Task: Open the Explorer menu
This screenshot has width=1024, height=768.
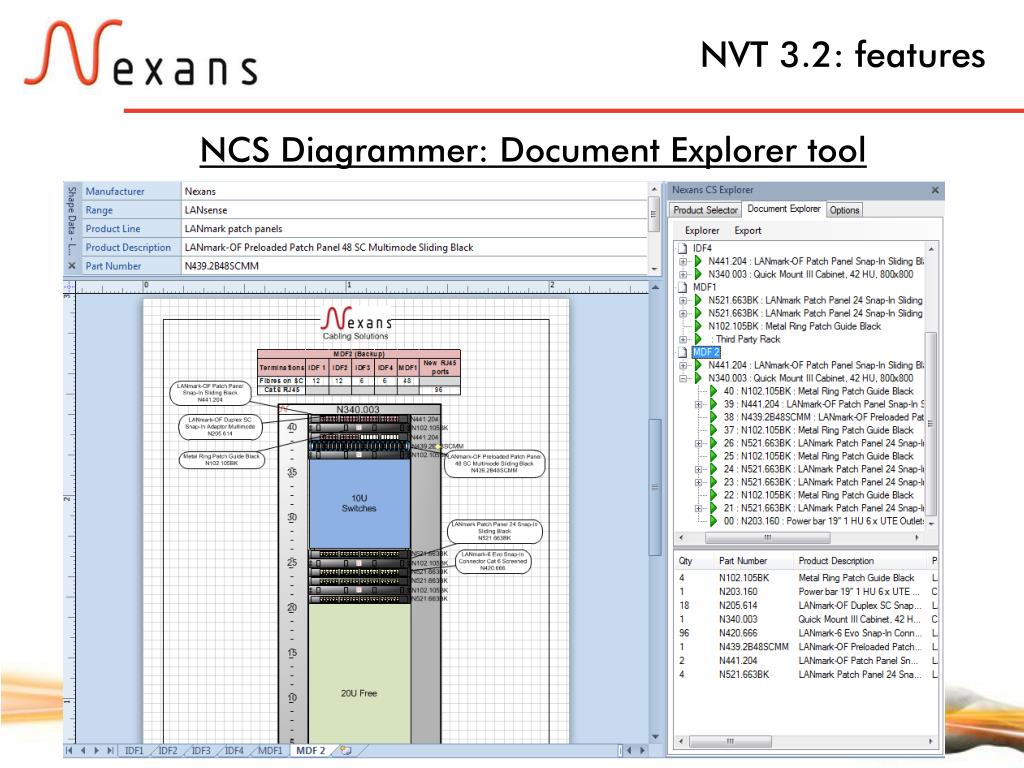Action: (701, 231)
